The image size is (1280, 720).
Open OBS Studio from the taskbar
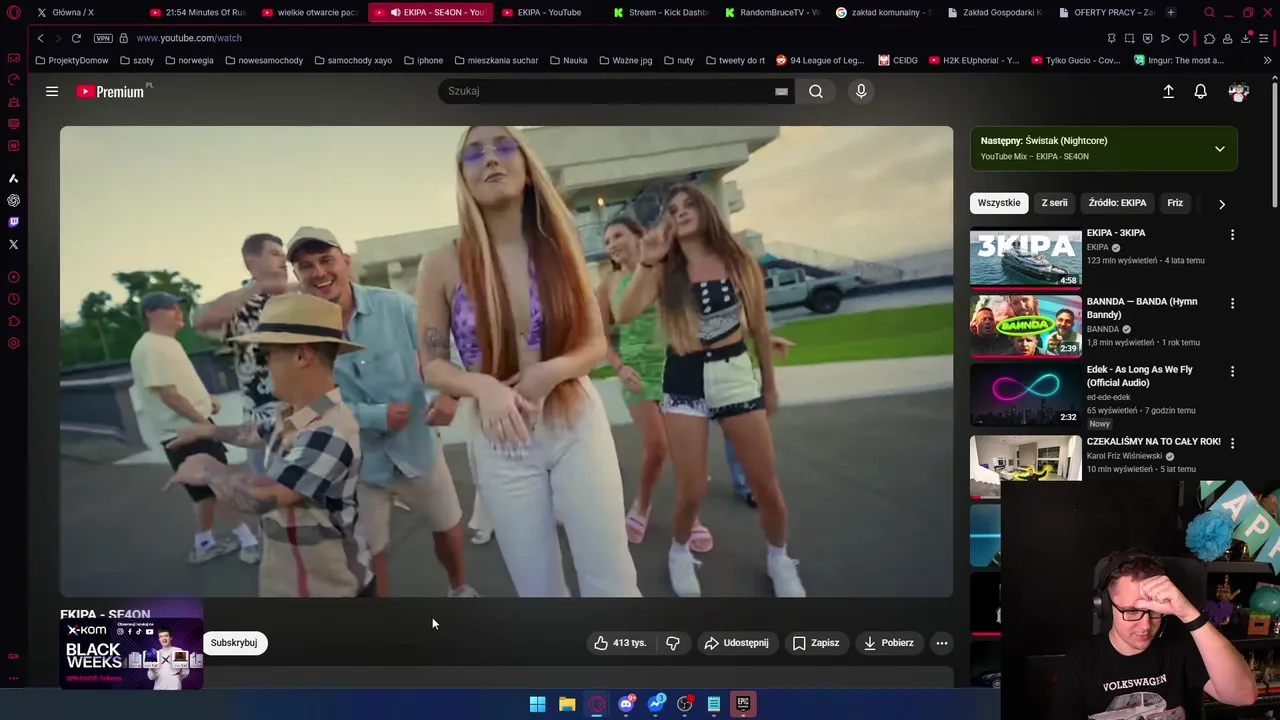pos(684,704)
